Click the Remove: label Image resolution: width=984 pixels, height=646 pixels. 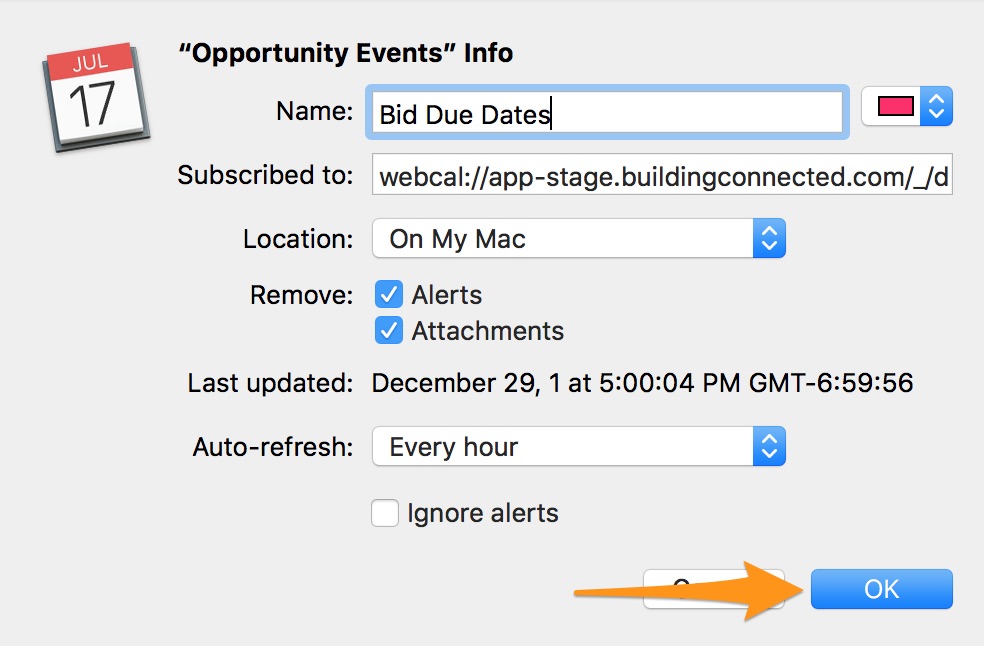point(301,295)
